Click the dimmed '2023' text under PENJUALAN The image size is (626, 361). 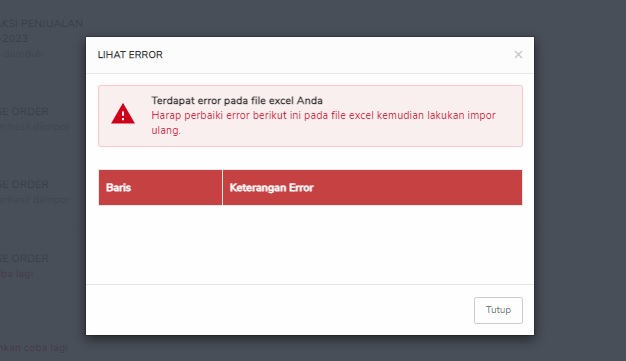[x=14, y=39]
